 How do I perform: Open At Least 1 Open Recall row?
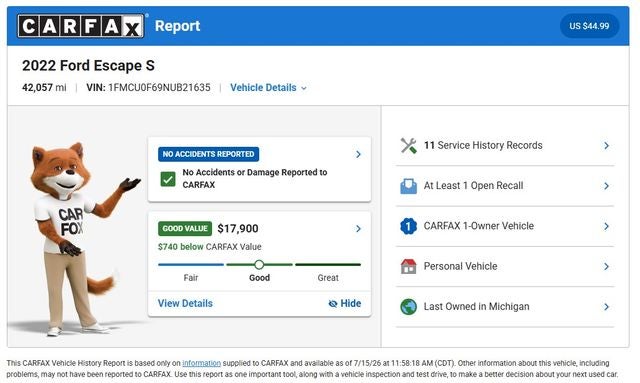tap(505, 186)
